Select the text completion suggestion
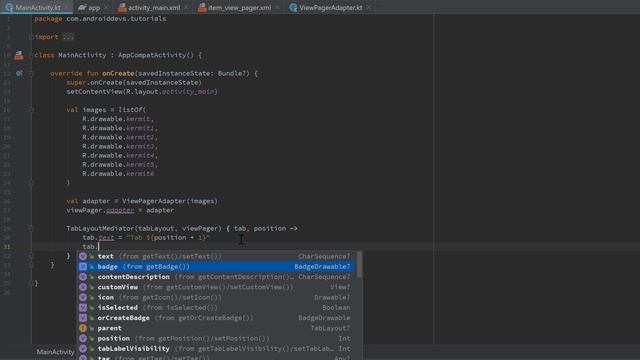This screenshot has width=640, height=360. (216, 256)
